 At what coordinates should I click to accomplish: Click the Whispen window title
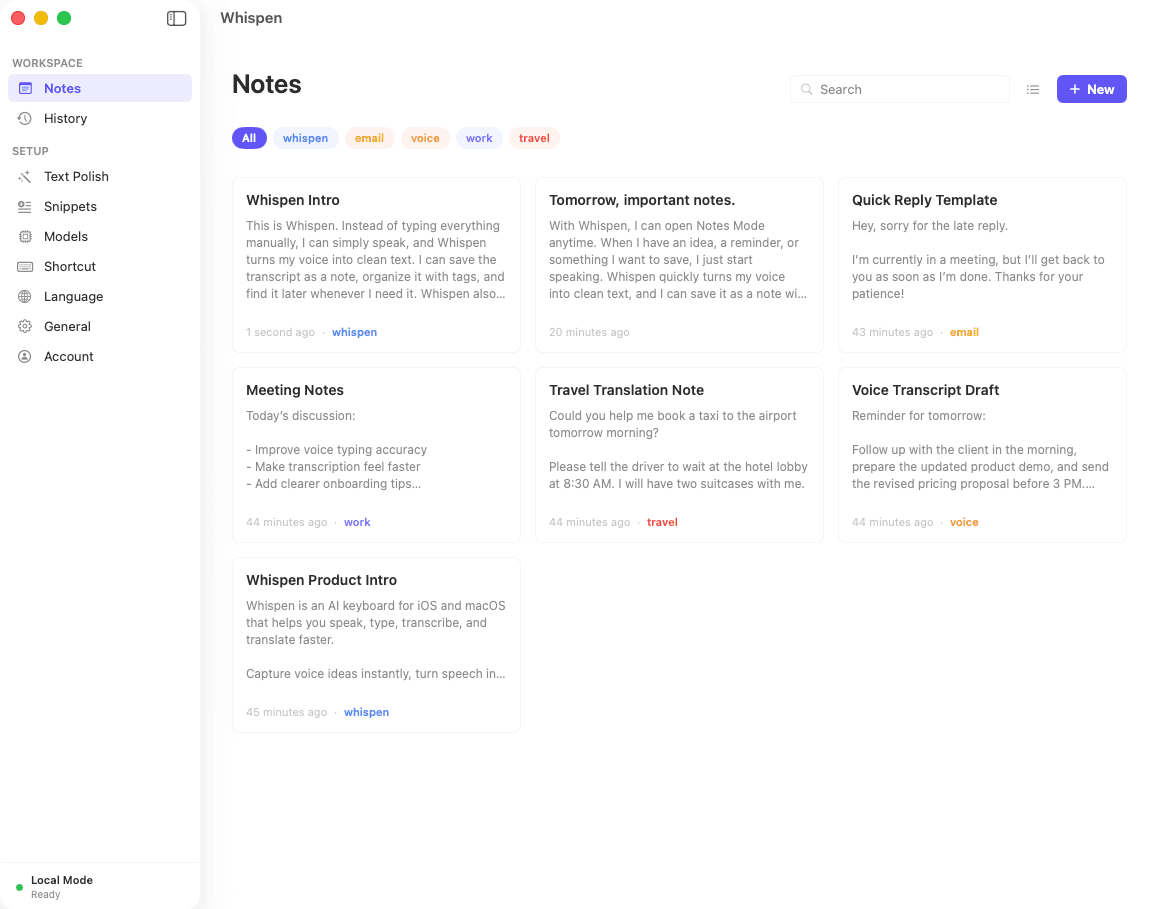click(251, 18)
